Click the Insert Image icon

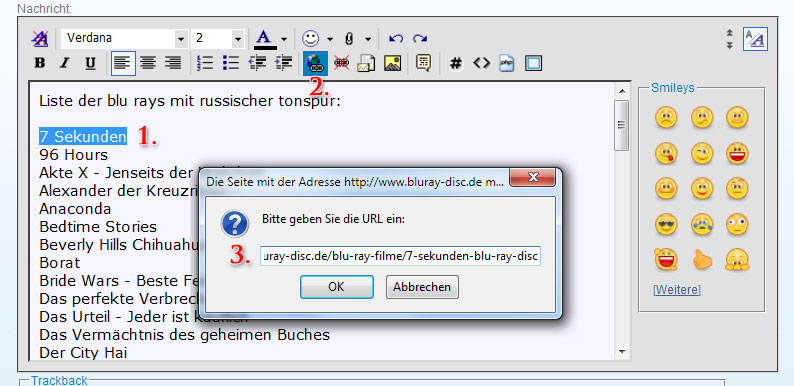(392, 63)
